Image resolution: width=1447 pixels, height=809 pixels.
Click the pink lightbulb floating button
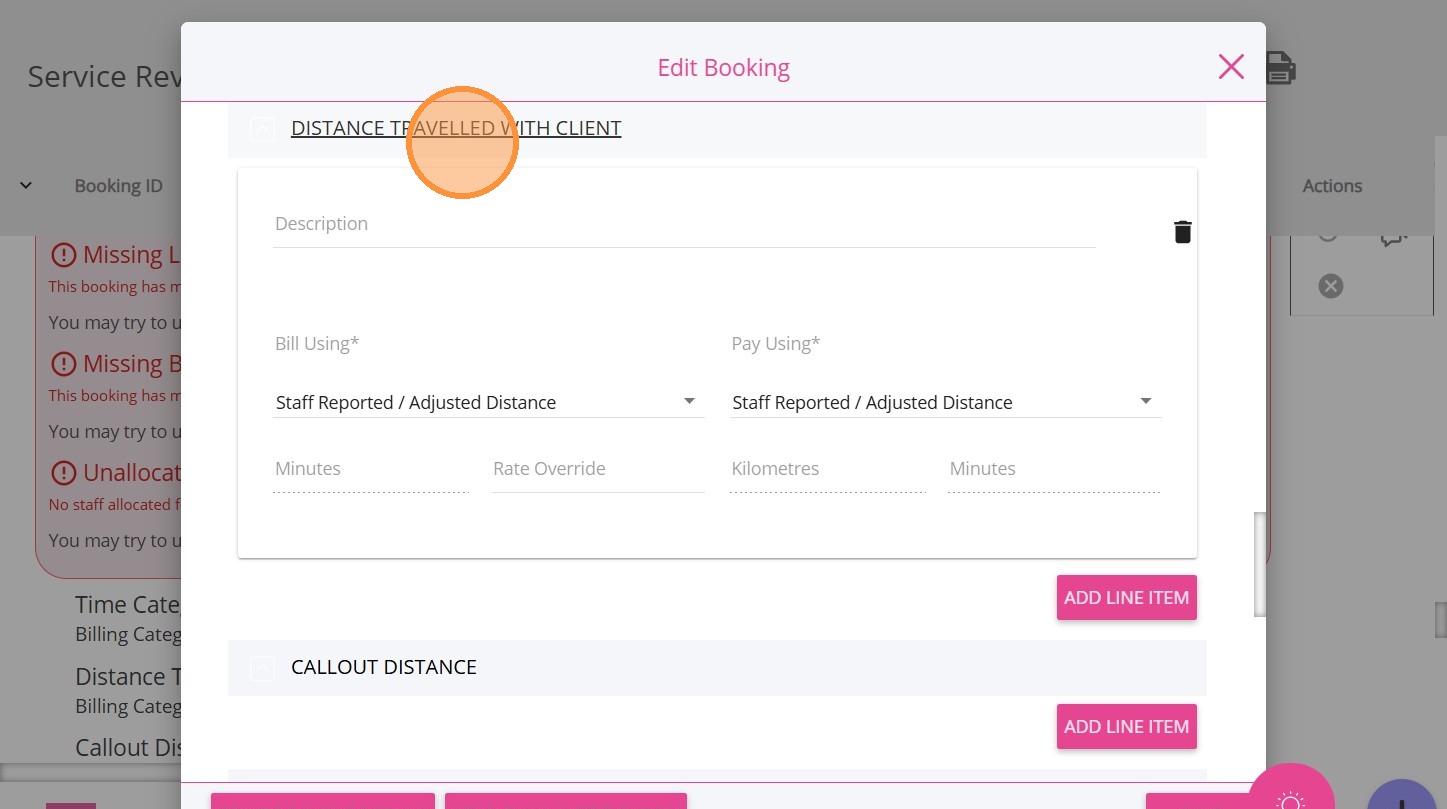coord(1290,797)
